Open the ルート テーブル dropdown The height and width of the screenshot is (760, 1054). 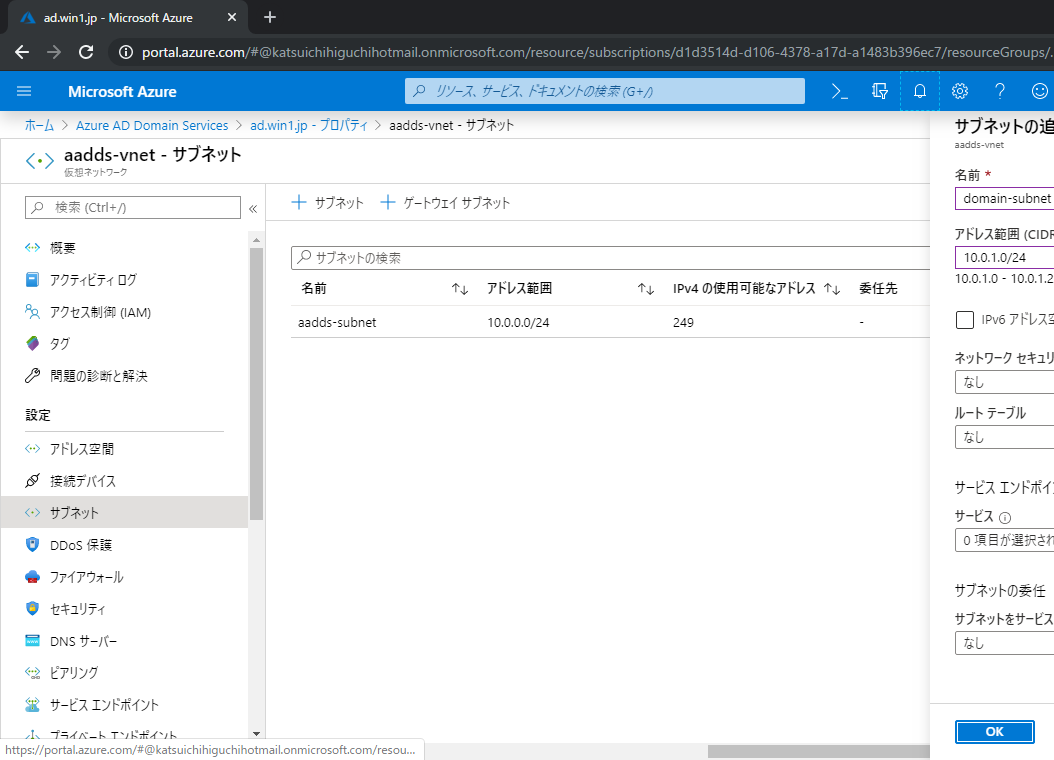click(1004, 437)
